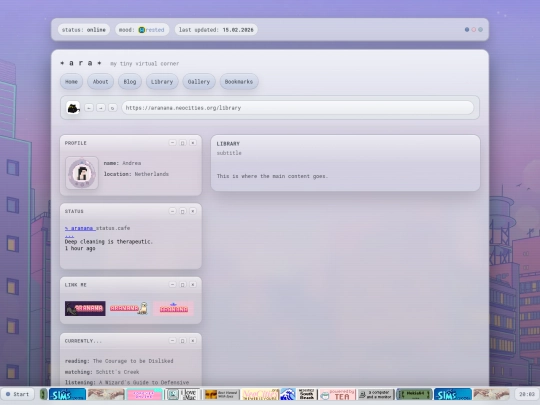Viewport: 540px width, 405px height.
Task: Click the mood emoji icon before 'rested'
Action: click(x=142, y=30)
